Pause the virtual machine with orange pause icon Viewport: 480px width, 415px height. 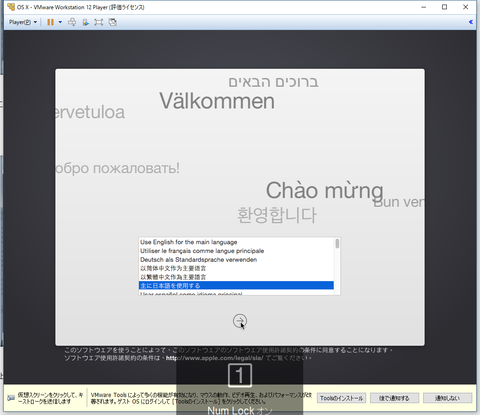pos(50,22)
